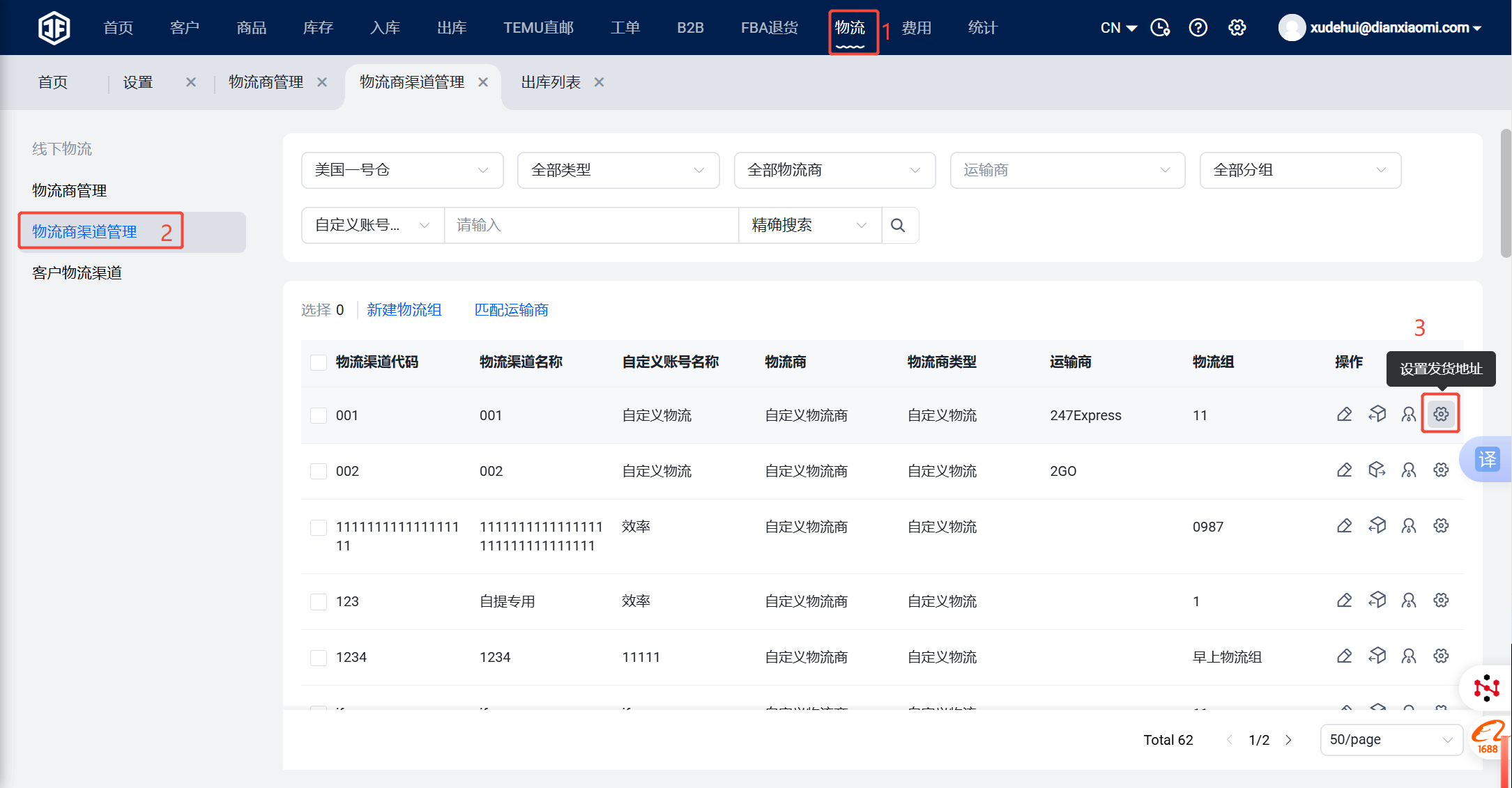The height and width of the screenshot is (788, 1512).
Task: Click the user icon for channel 1234
Action: (1409, 656)
